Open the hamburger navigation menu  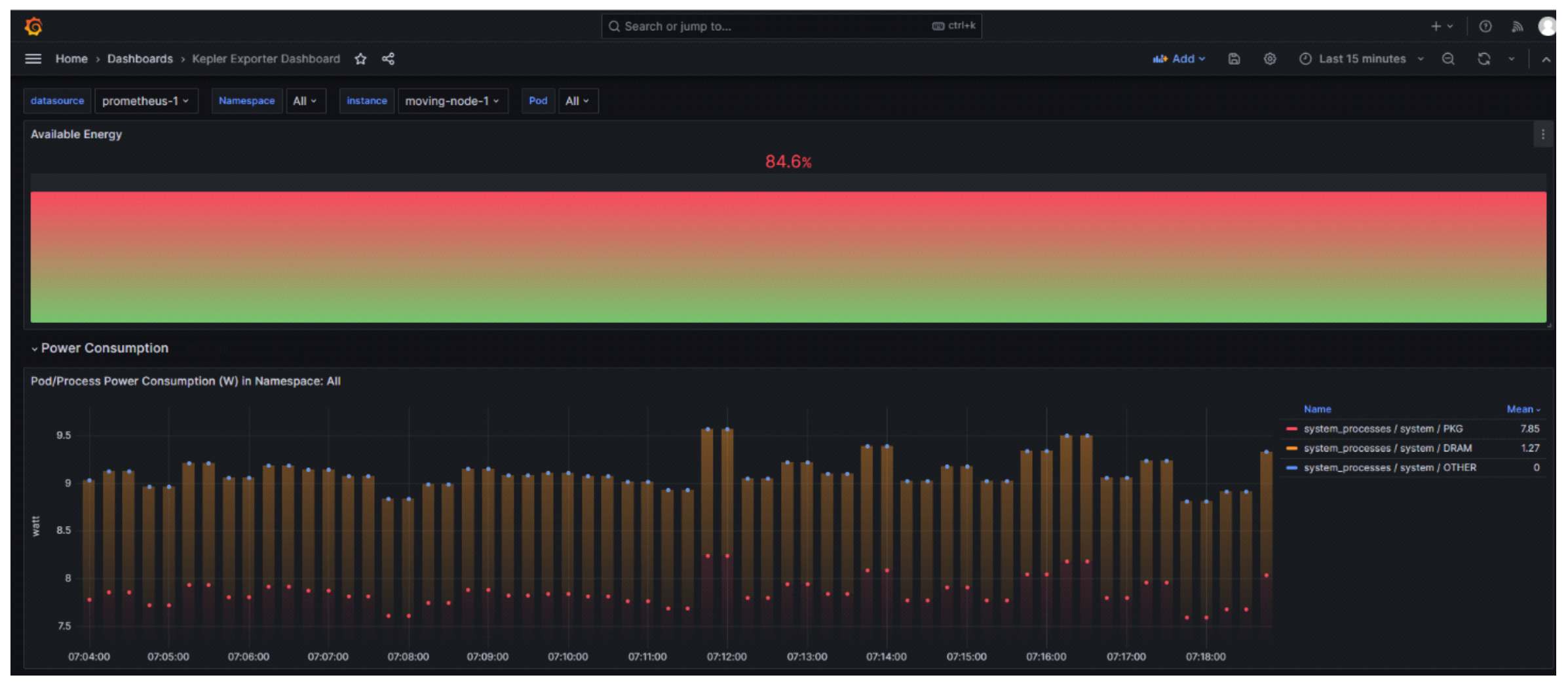click(x=33, y=59)
